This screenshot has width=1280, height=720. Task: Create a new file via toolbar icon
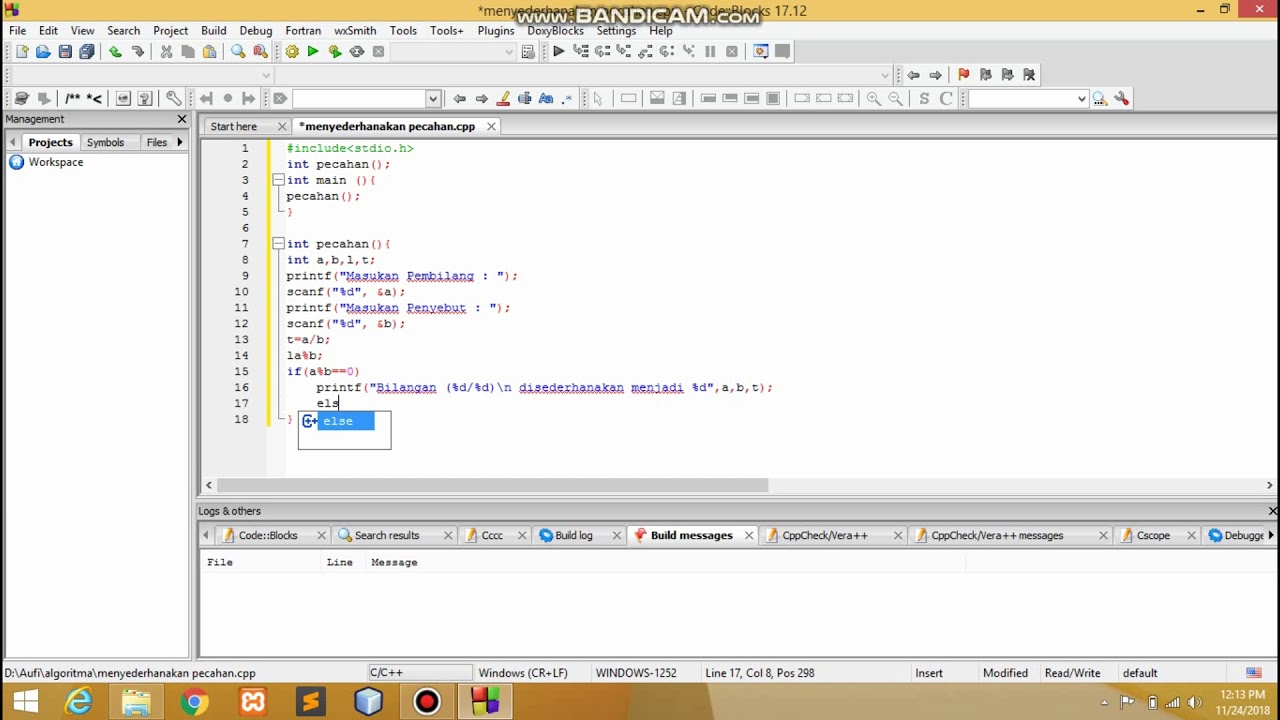coord(22,52)
